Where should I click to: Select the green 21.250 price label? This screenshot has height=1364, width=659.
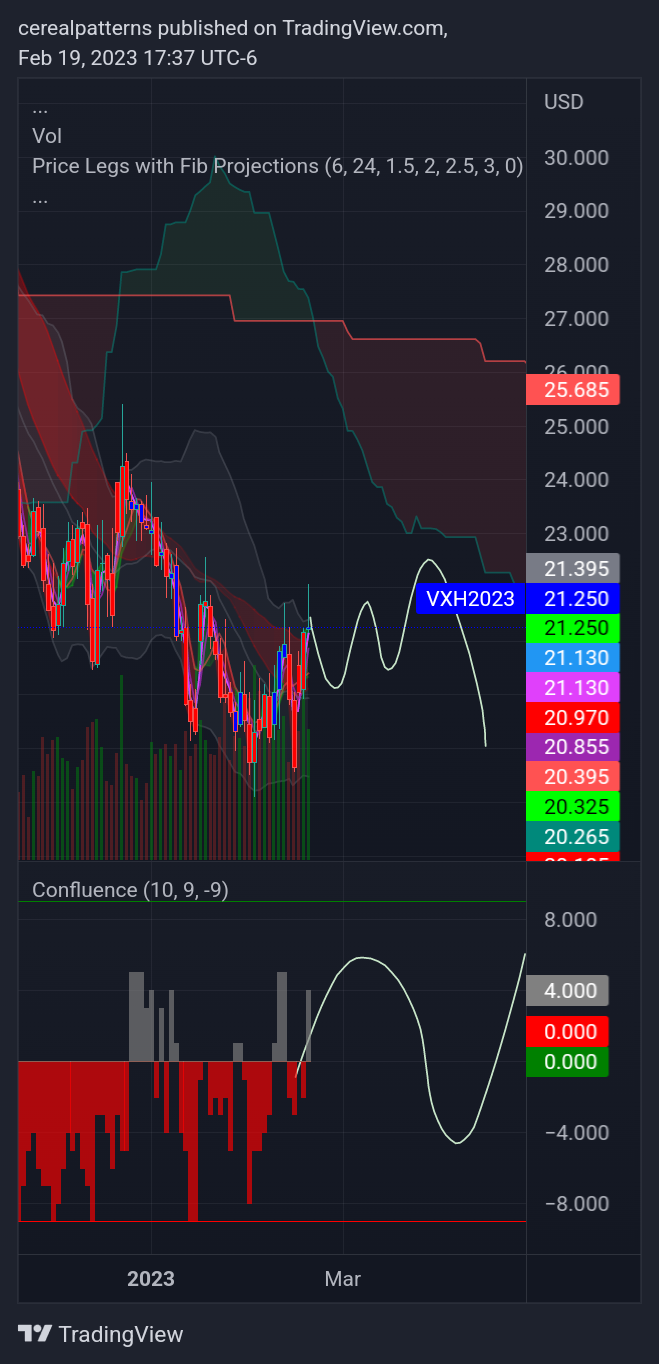573,629
